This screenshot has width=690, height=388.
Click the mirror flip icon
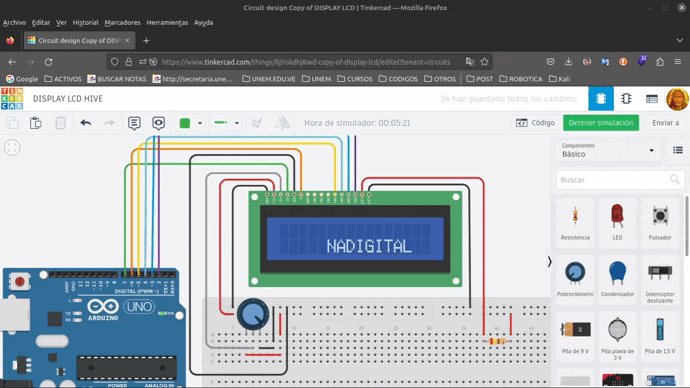tap(282, 123)
